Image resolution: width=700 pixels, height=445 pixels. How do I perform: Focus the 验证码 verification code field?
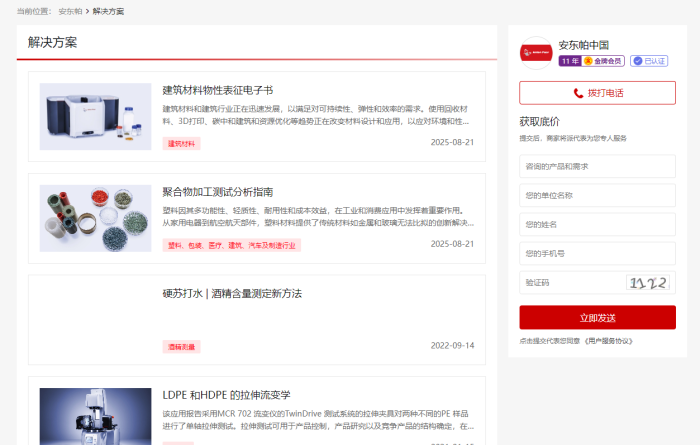pos(570,283)
